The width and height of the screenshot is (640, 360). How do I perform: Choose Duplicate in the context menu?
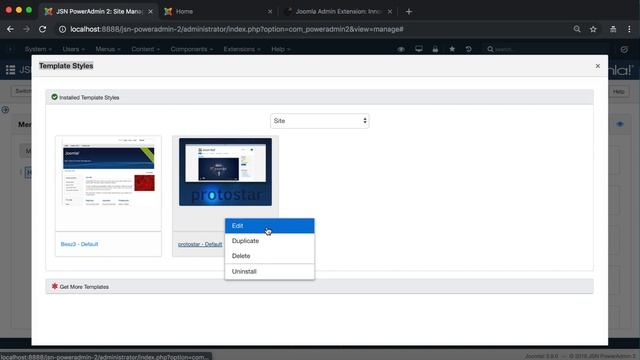point(269,241)
